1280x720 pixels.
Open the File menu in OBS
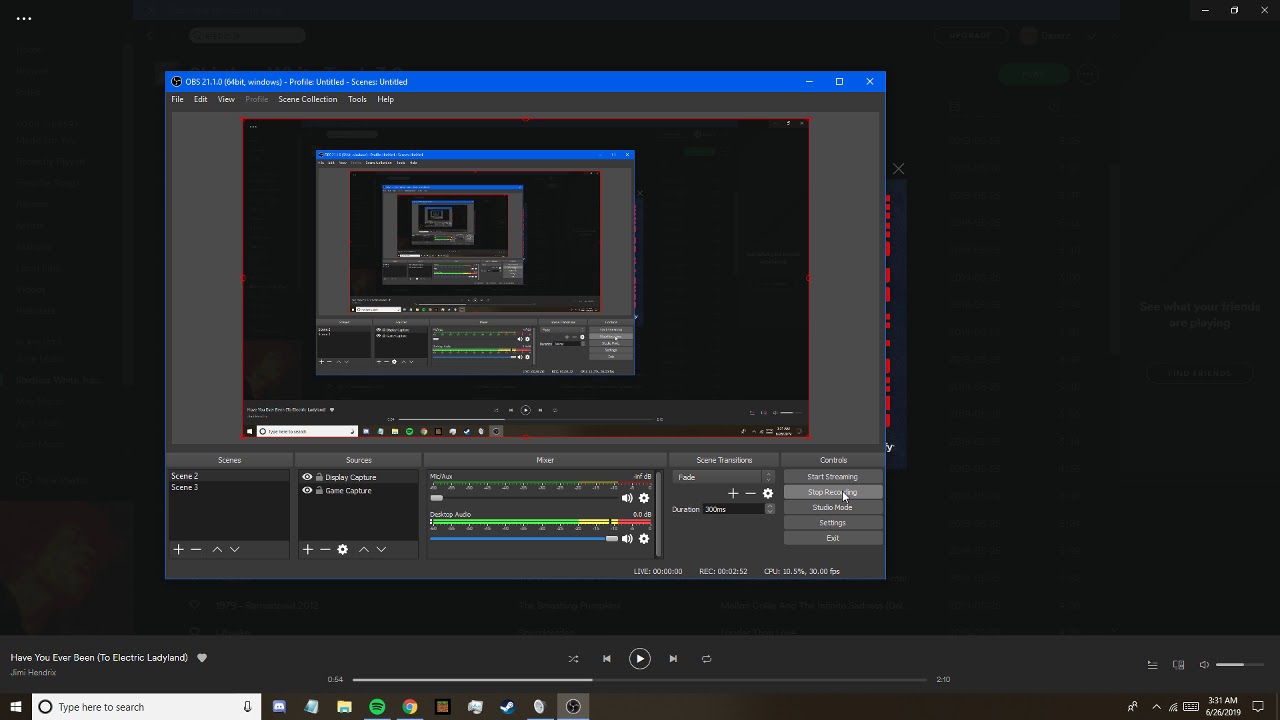(x=177, y=99)
